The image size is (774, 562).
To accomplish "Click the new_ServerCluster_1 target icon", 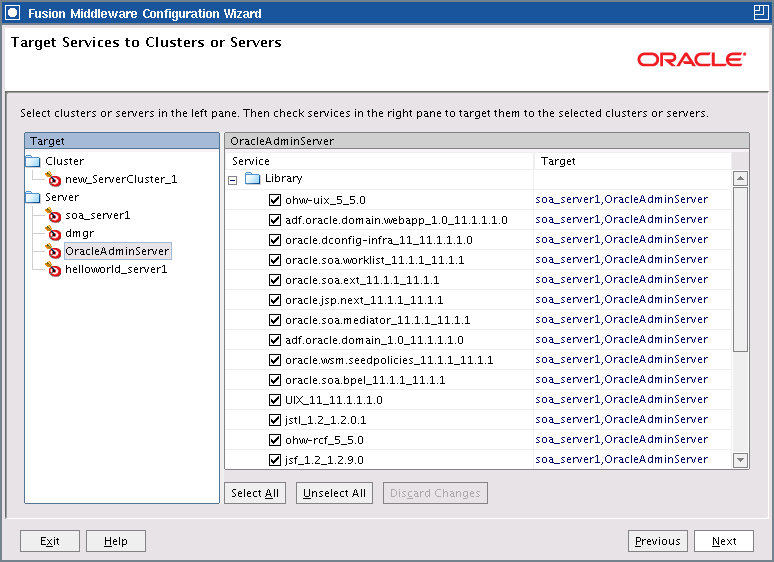I will pos(53,179).
